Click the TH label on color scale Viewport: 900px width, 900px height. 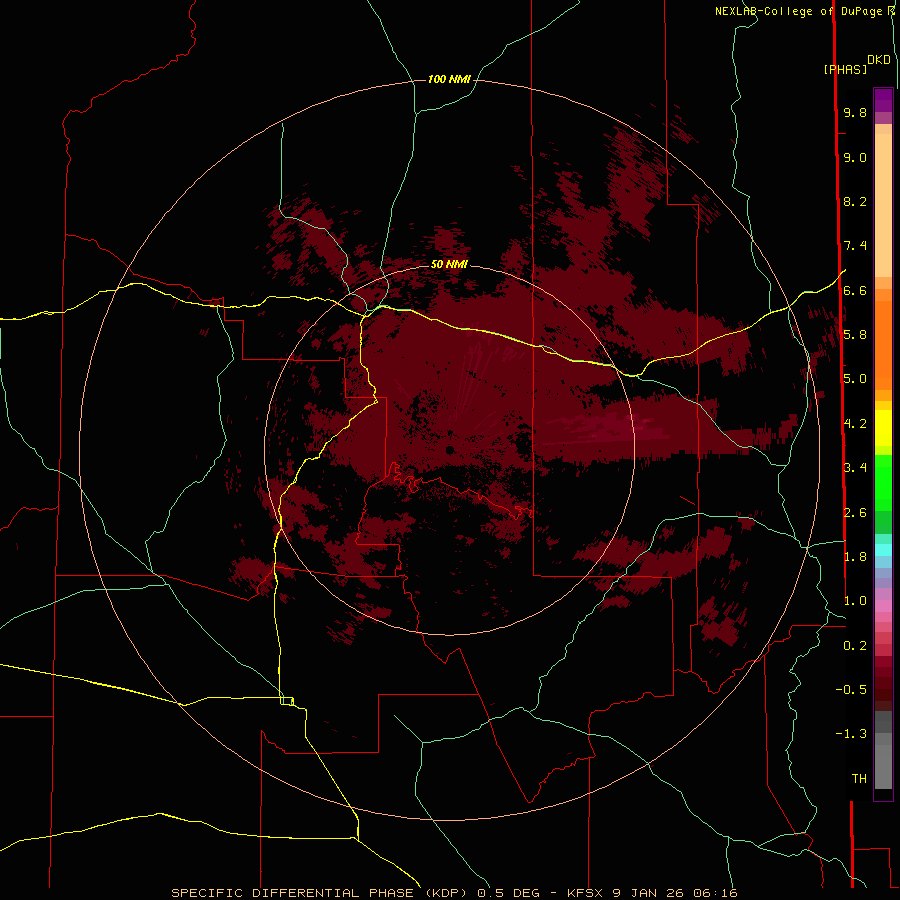859,778
